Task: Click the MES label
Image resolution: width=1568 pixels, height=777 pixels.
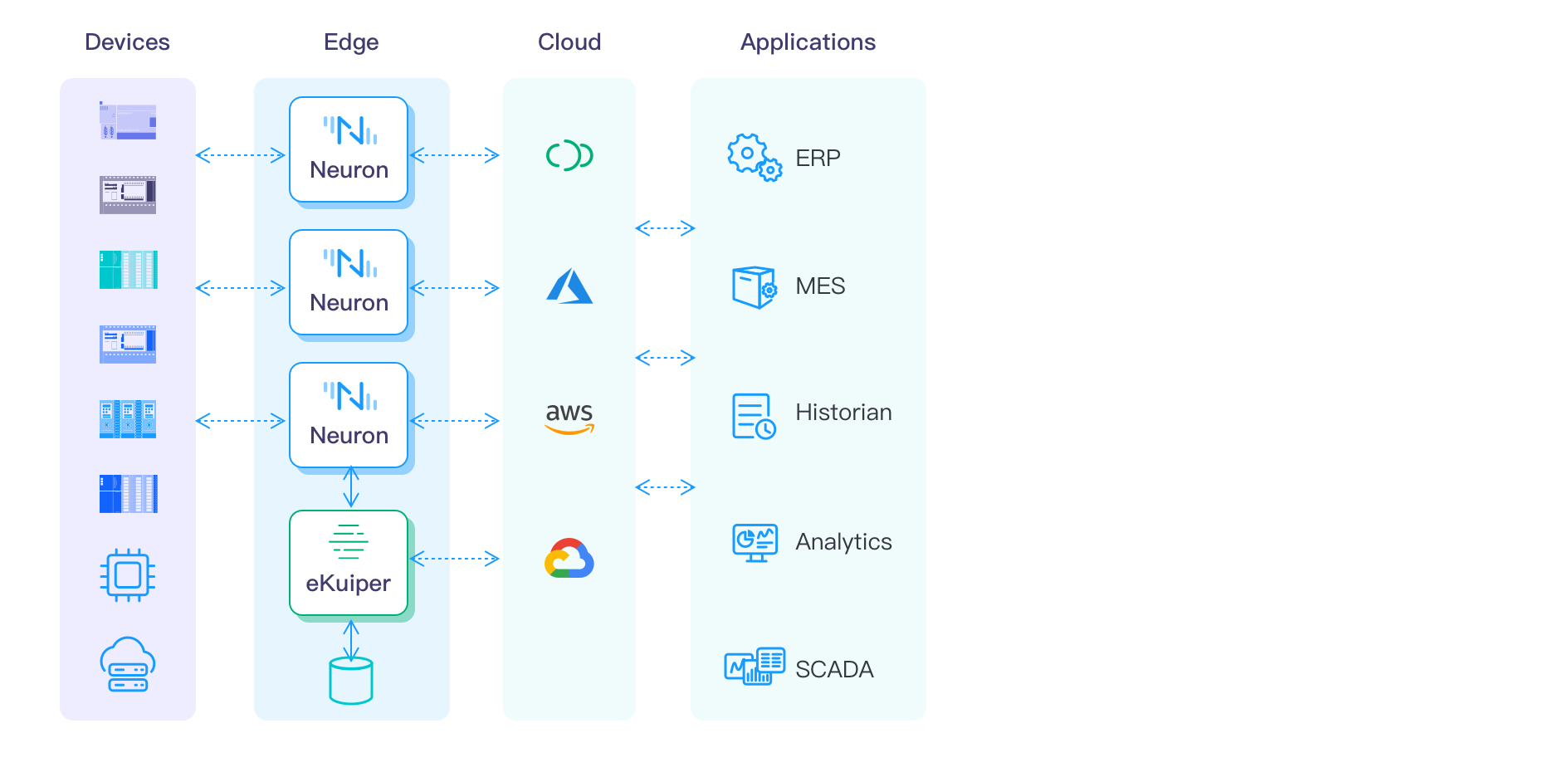Action: click(x=820, y=286)
